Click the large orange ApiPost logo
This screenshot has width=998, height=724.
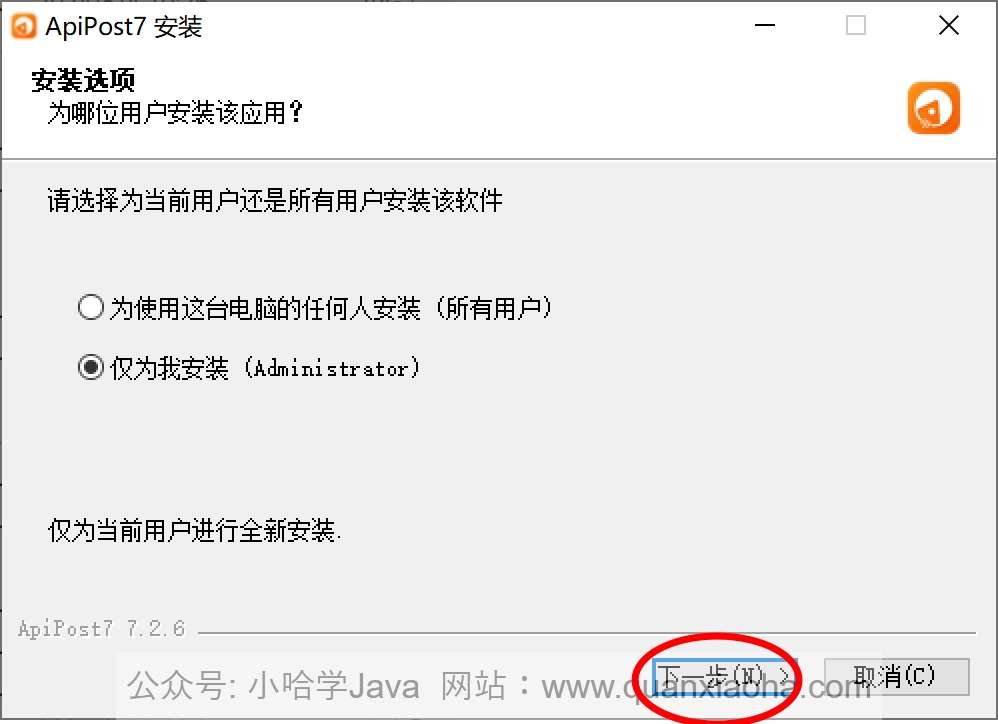pos(933,108)
